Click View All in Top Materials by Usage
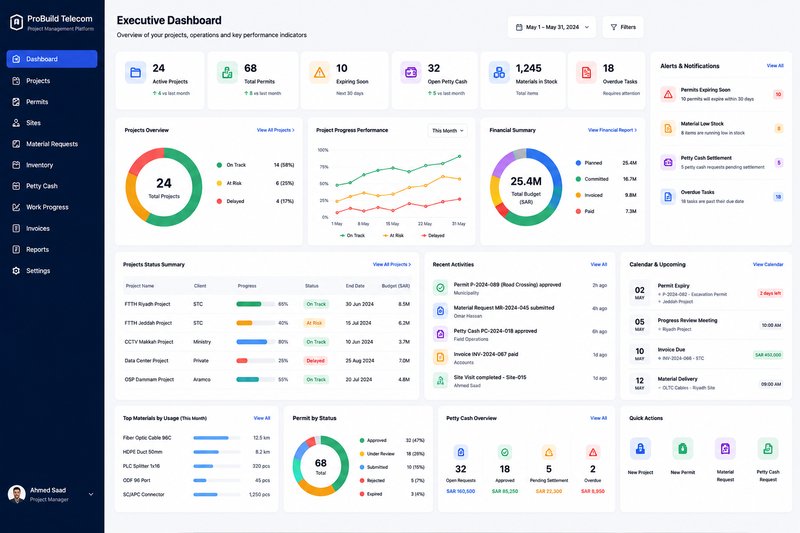The image size is (800, 533). click(262, 418)
